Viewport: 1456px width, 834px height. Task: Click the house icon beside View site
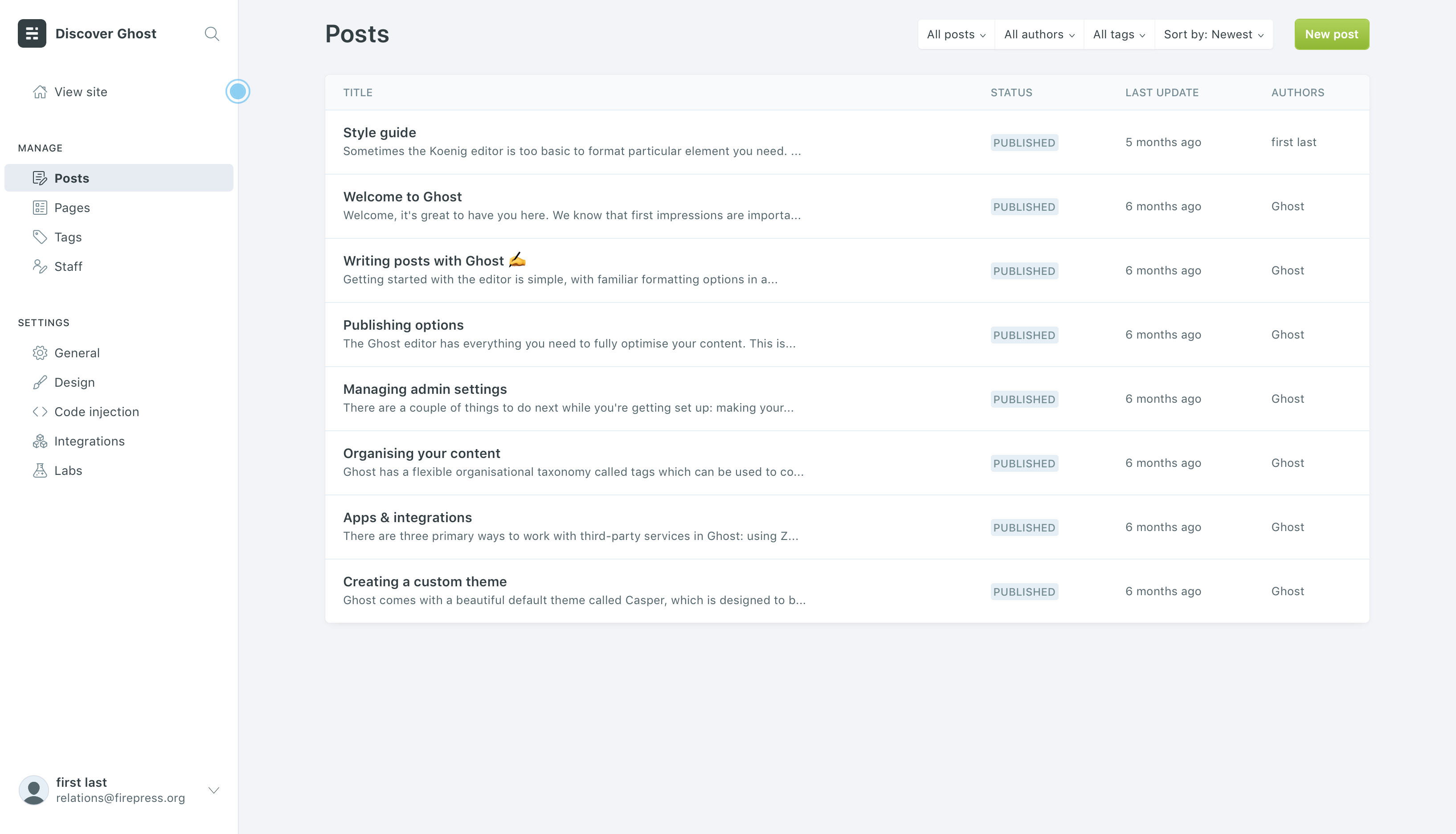pos(40,92)
